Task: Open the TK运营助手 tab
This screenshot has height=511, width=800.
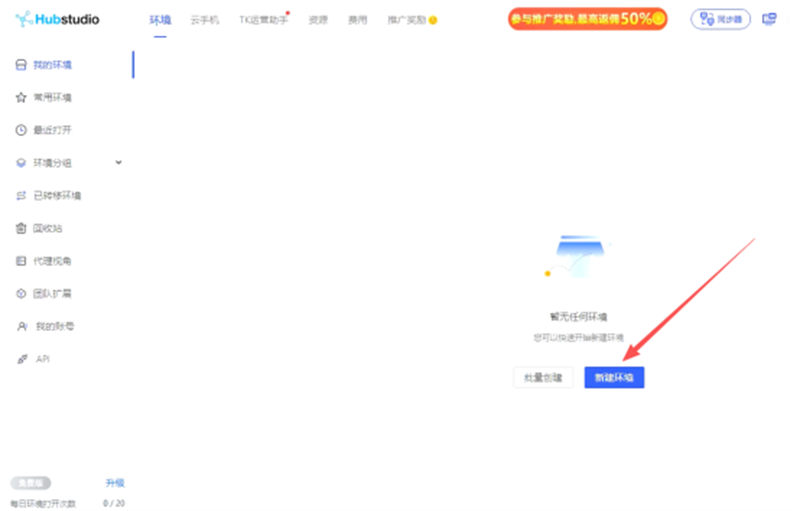Action: [x=264, y=20]
